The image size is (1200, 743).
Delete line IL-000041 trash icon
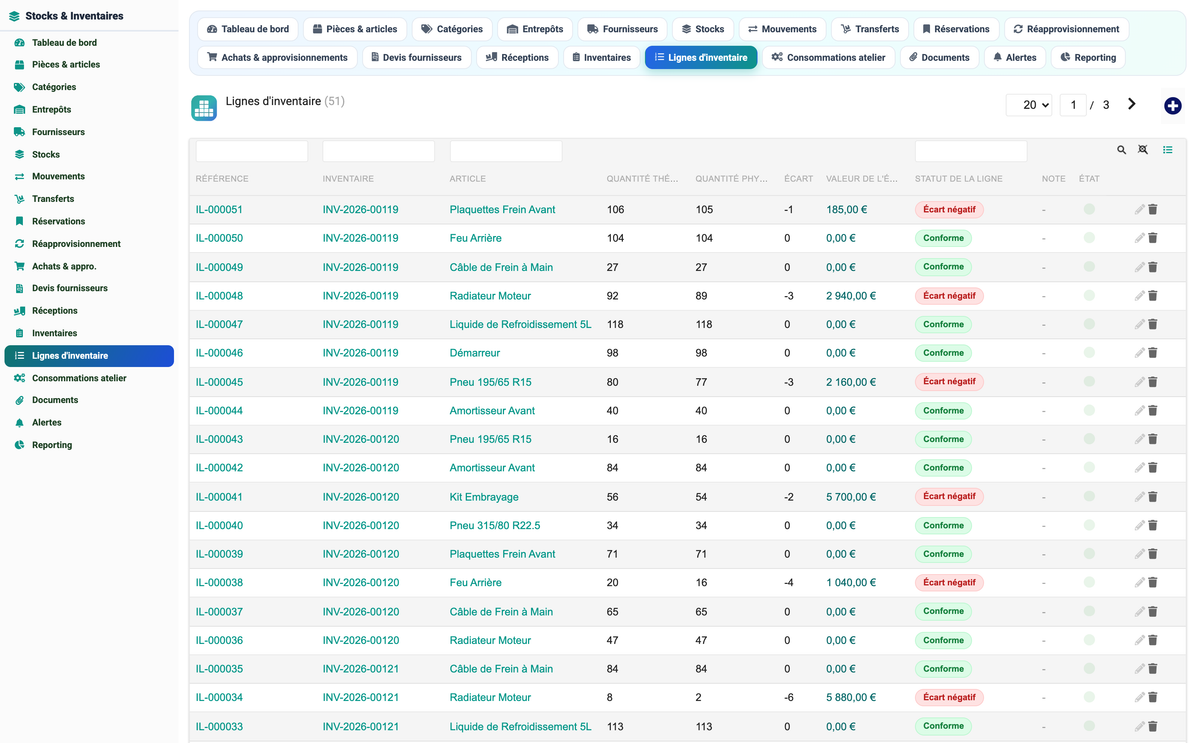coord(1153,497)
